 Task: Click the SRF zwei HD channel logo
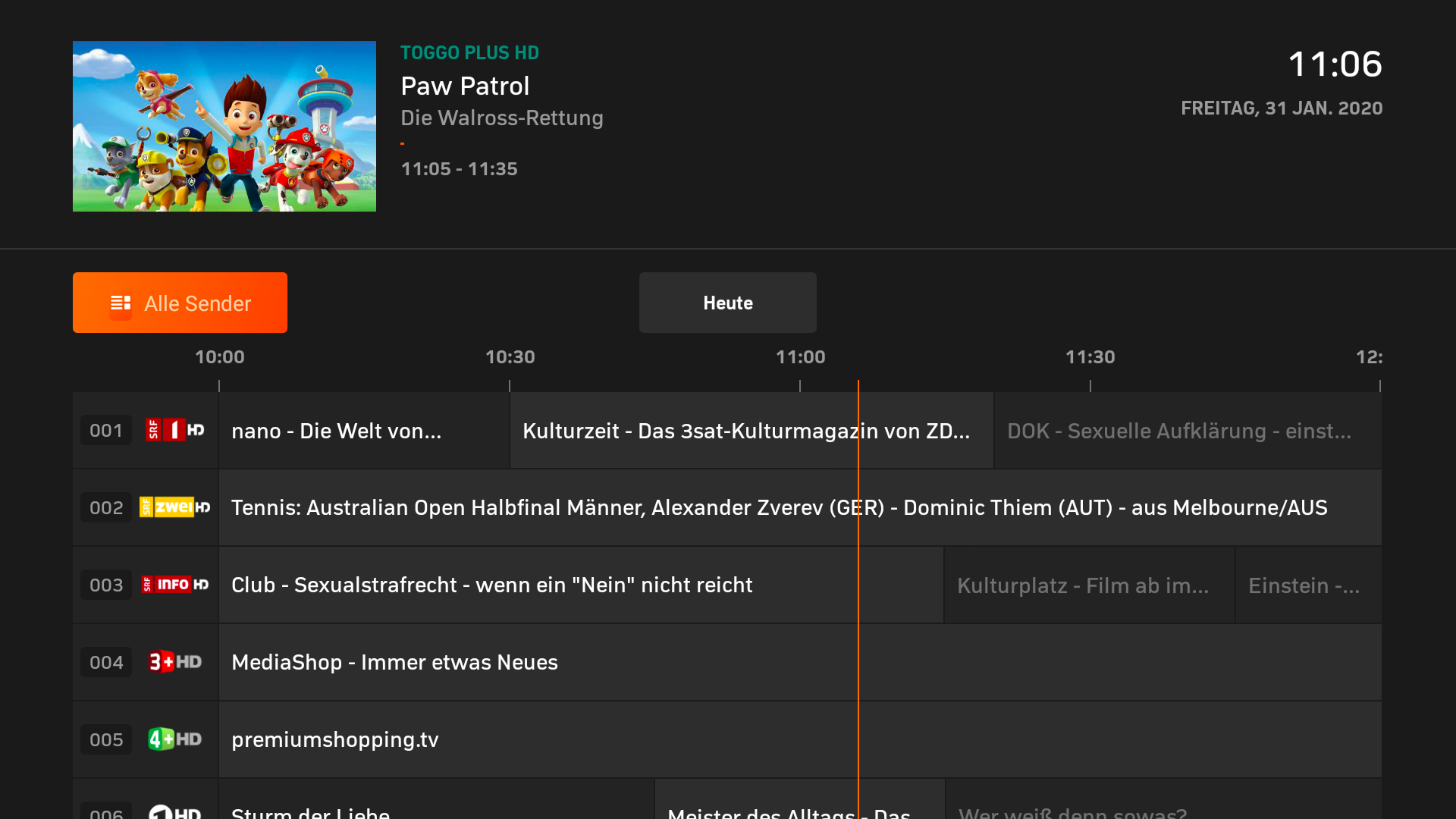click(175, 507)
